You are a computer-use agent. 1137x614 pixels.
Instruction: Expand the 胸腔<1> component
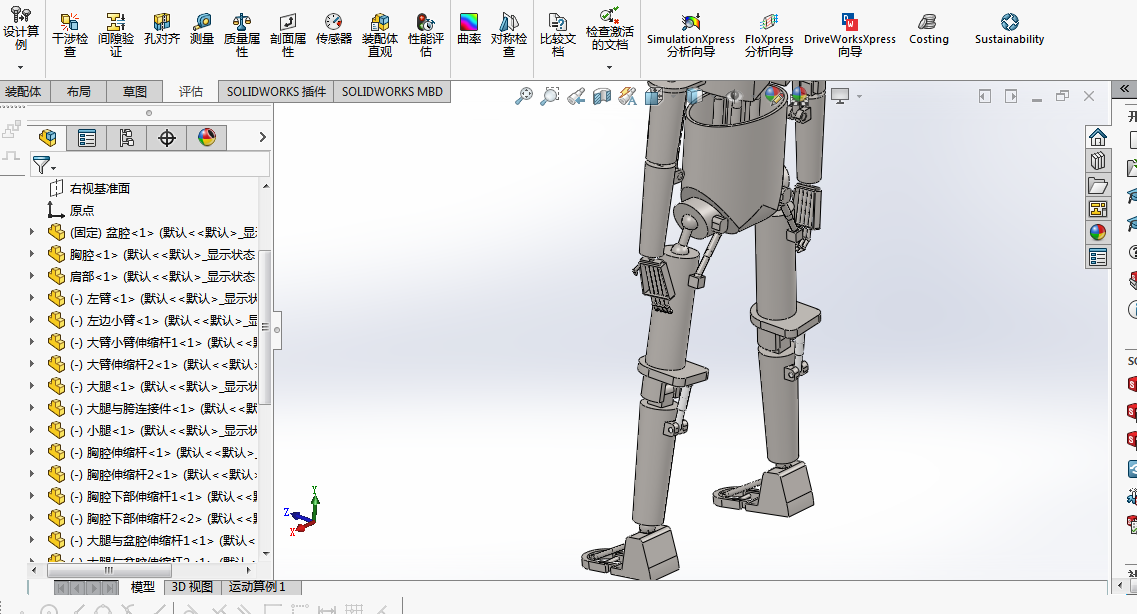[32, 254]
